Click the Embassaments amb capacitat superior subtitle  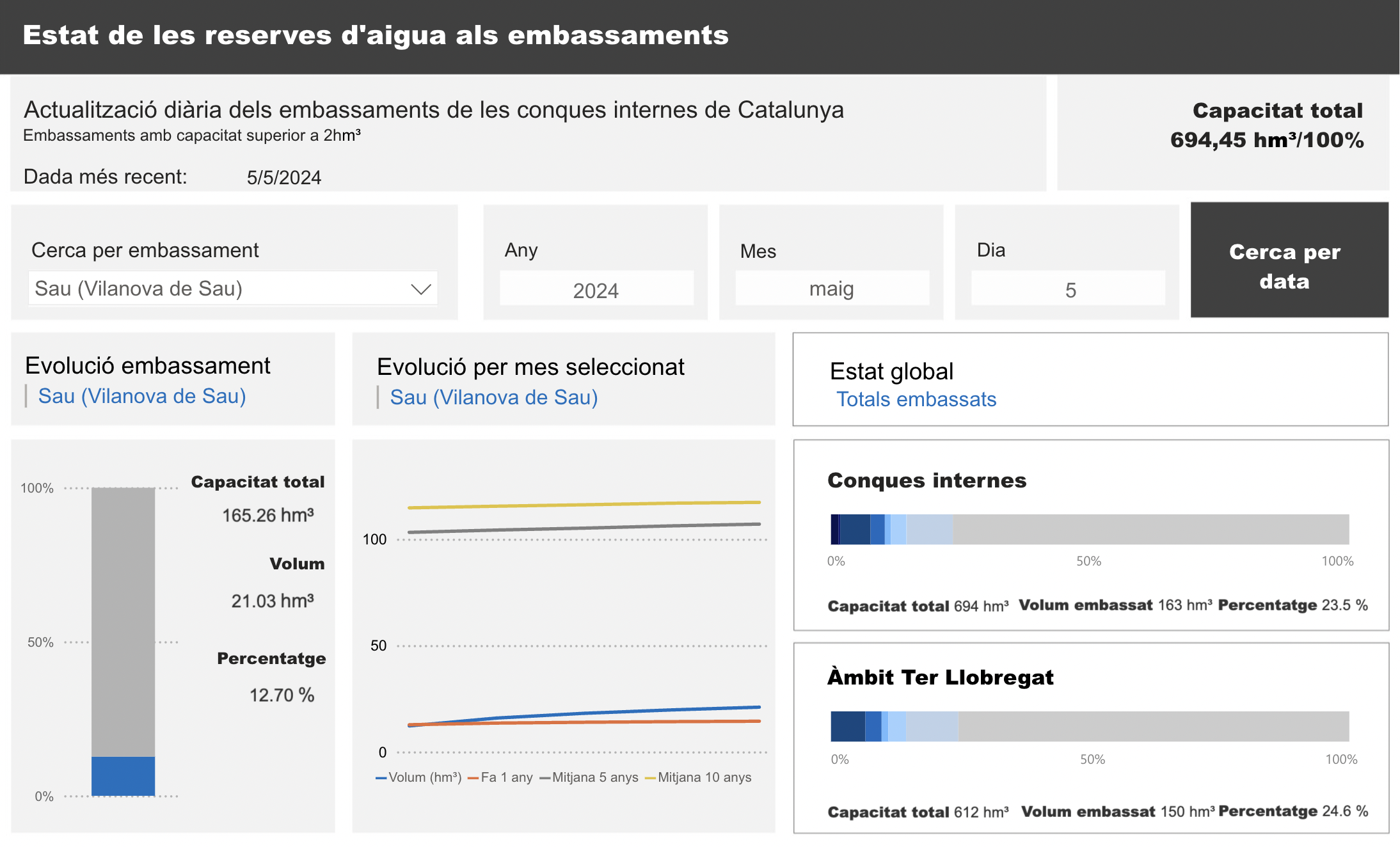(x=192, y=135)
